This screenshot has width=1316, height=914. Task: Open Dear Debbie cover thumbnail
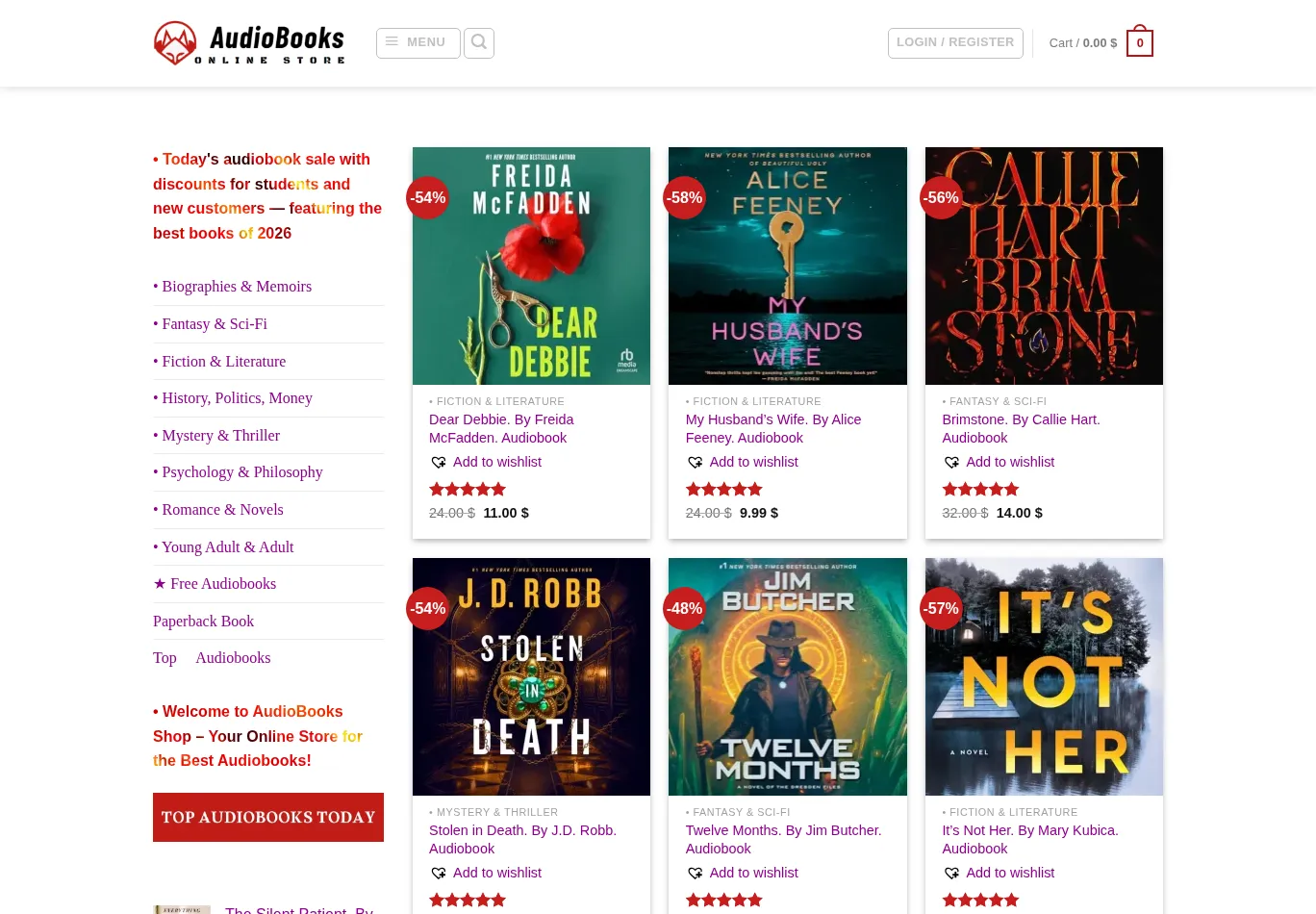tap(531, 266)
